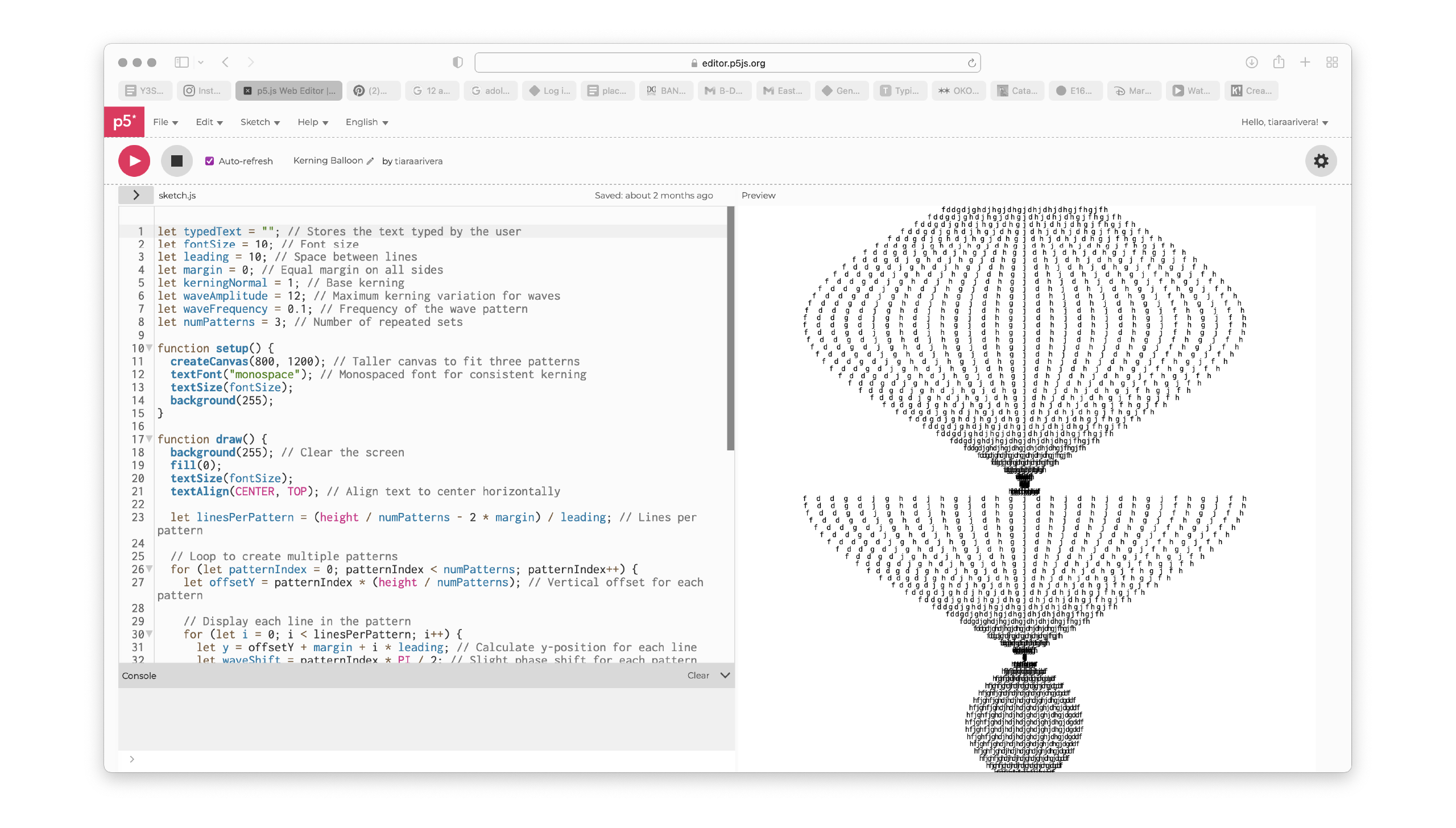Reload the page with refresh icon
Image resolution: width=1456 pixels, height=828 pixels.
tap(971, 63)
